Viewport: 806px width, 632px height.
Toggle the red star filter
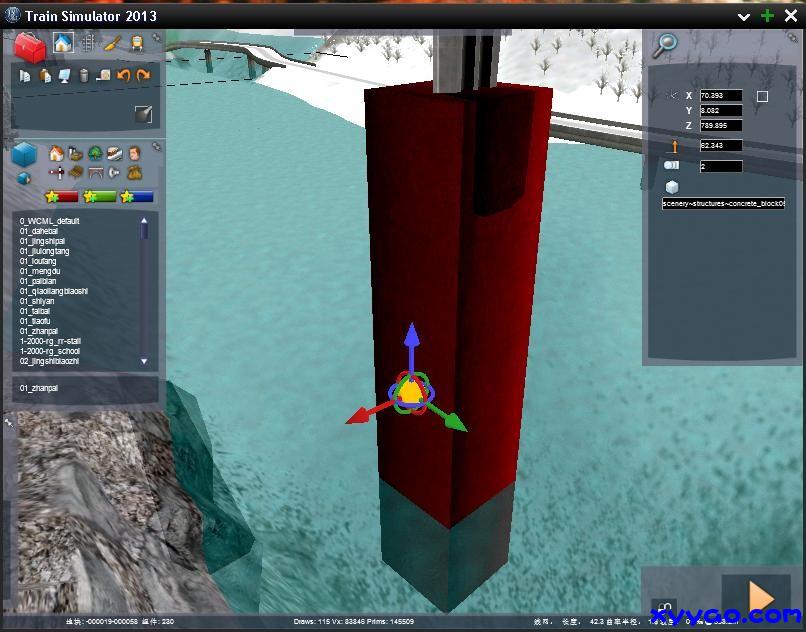[61, 197]
